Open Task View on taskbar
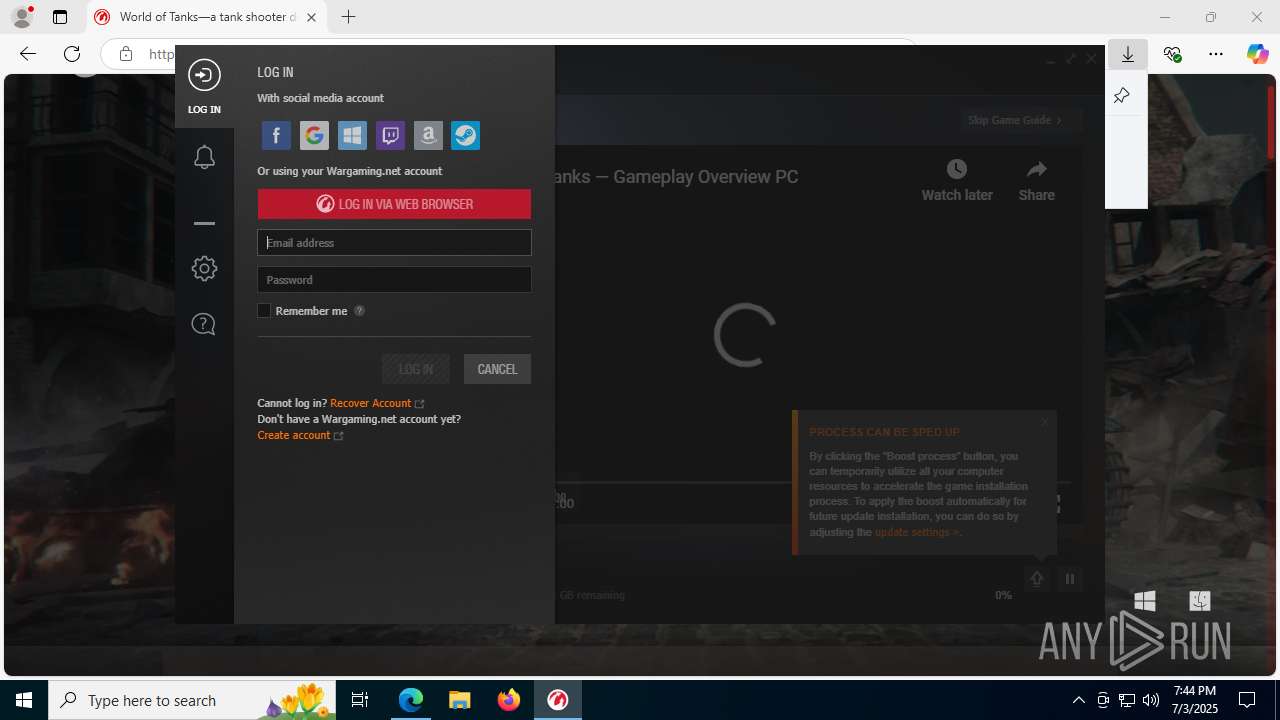The width and height of the screenshot is (1280, 720). 361,700
